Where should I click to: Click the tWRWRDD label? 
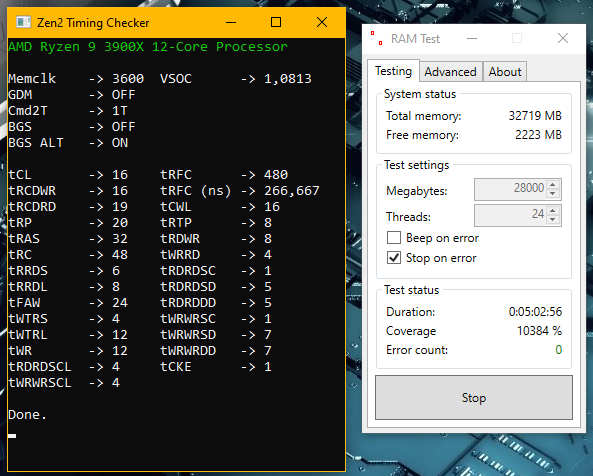[188, 350]
